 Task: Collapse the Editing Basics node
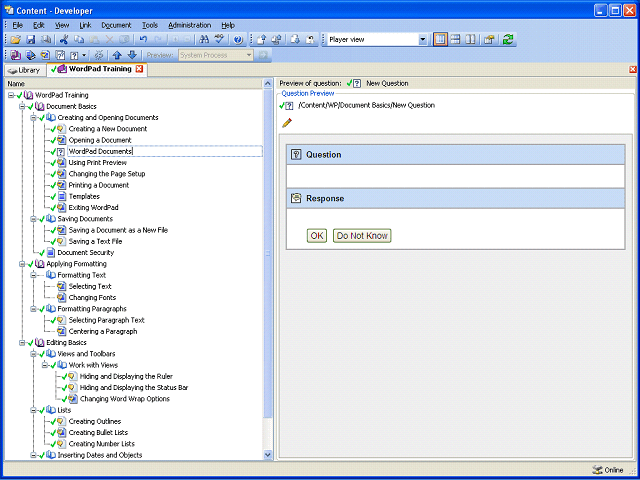[22, 343]
